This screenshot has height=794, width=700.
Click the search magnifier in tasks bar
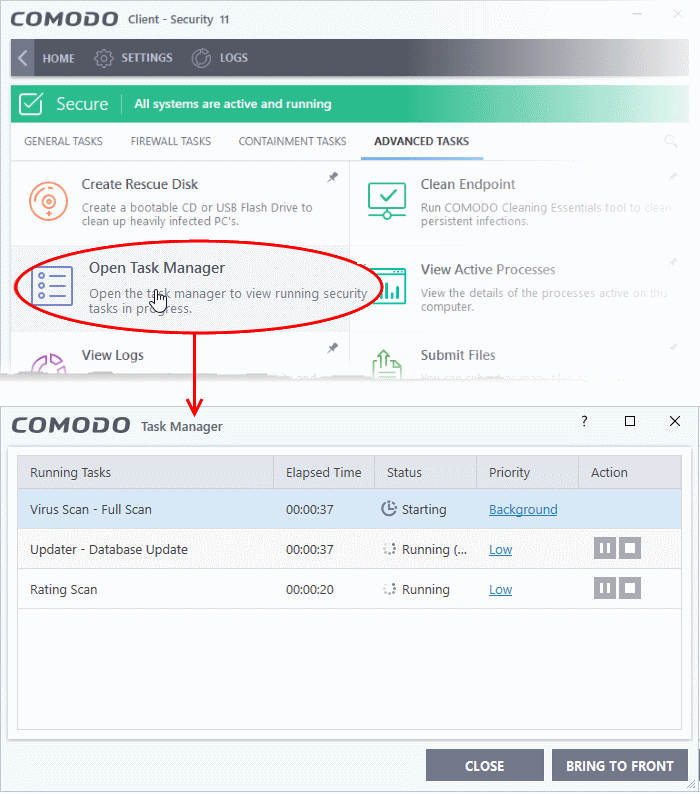point(671,141)
